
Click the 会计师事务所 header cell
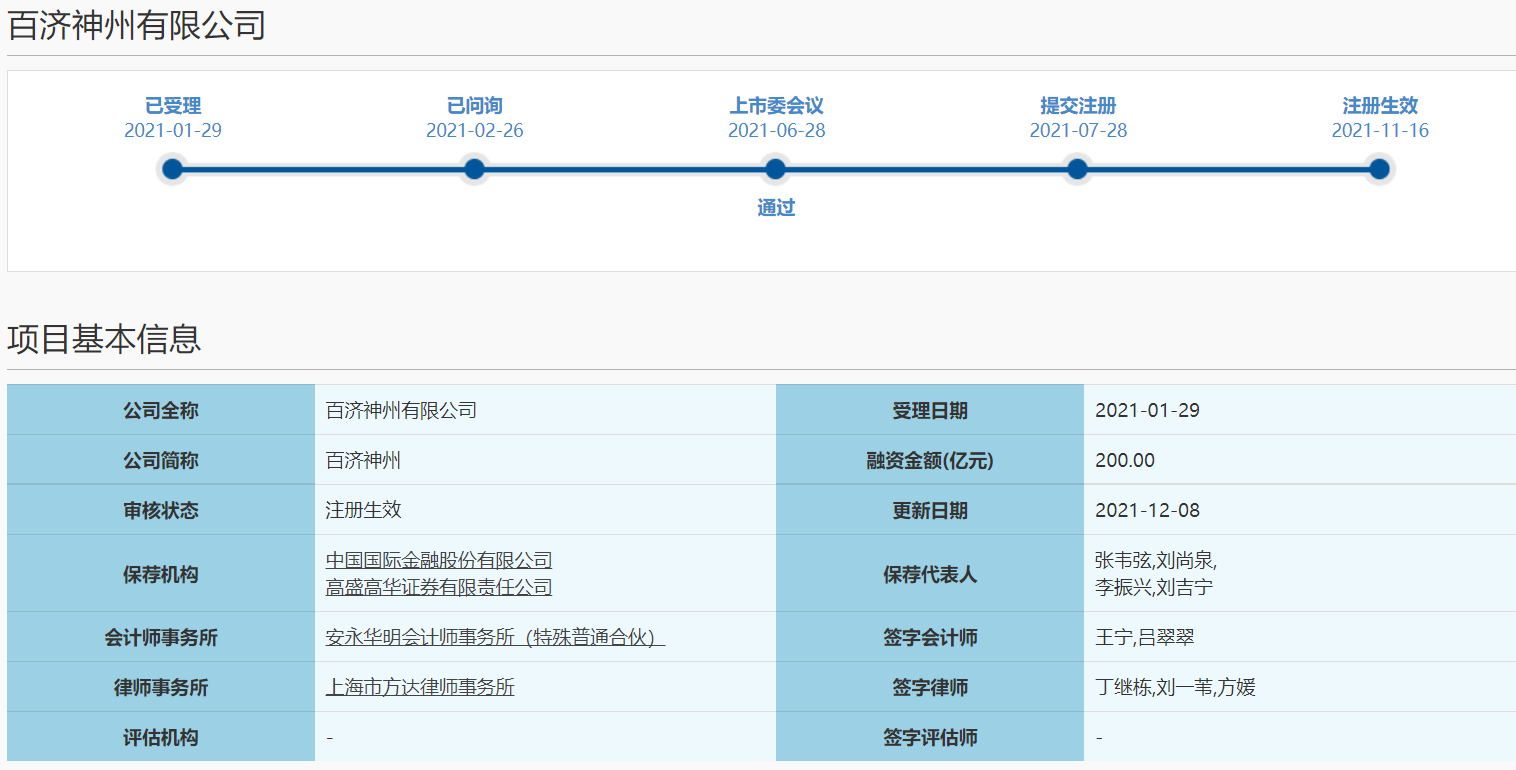161,637
